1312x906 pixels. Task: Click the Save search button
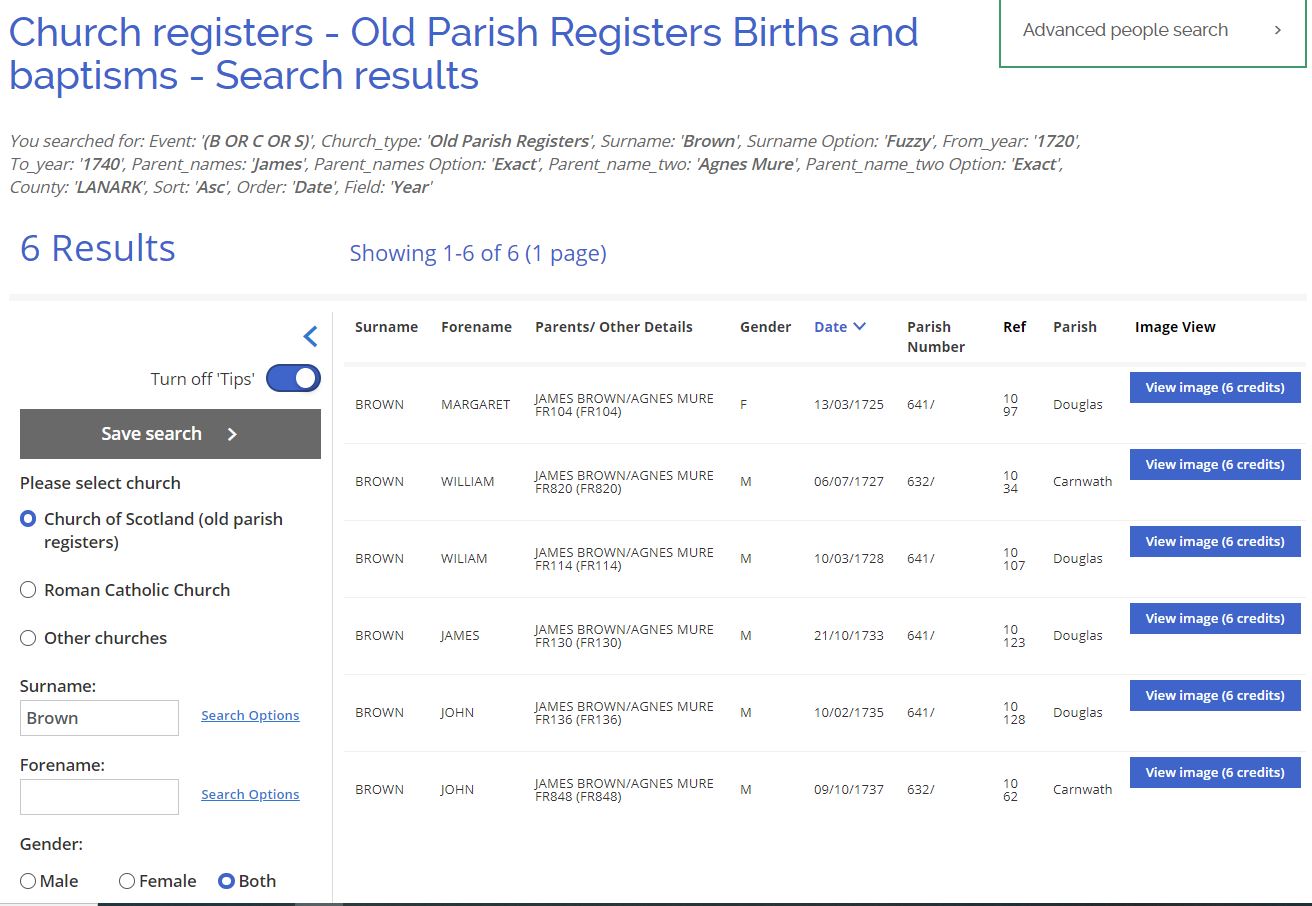coord(170,434)
